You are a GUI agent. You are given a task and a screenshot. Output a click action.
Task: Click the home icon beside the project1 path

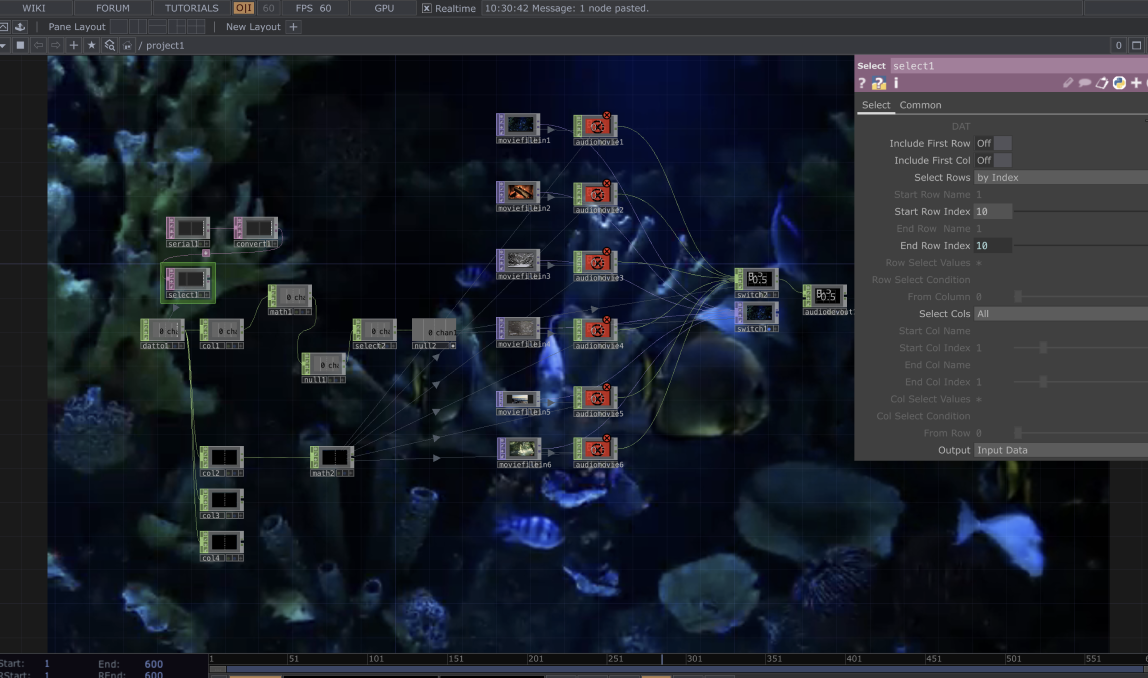pos(127,45)
